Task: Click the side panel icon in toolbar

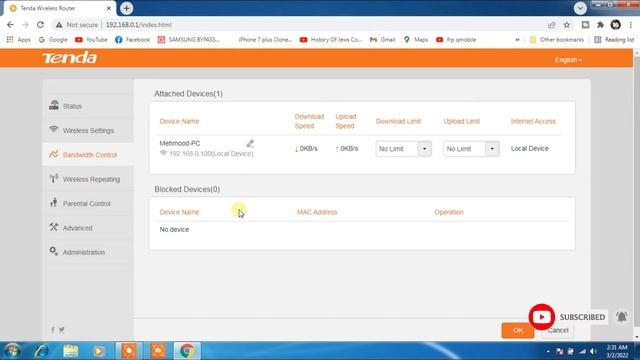Action: [x=585, y=25]
